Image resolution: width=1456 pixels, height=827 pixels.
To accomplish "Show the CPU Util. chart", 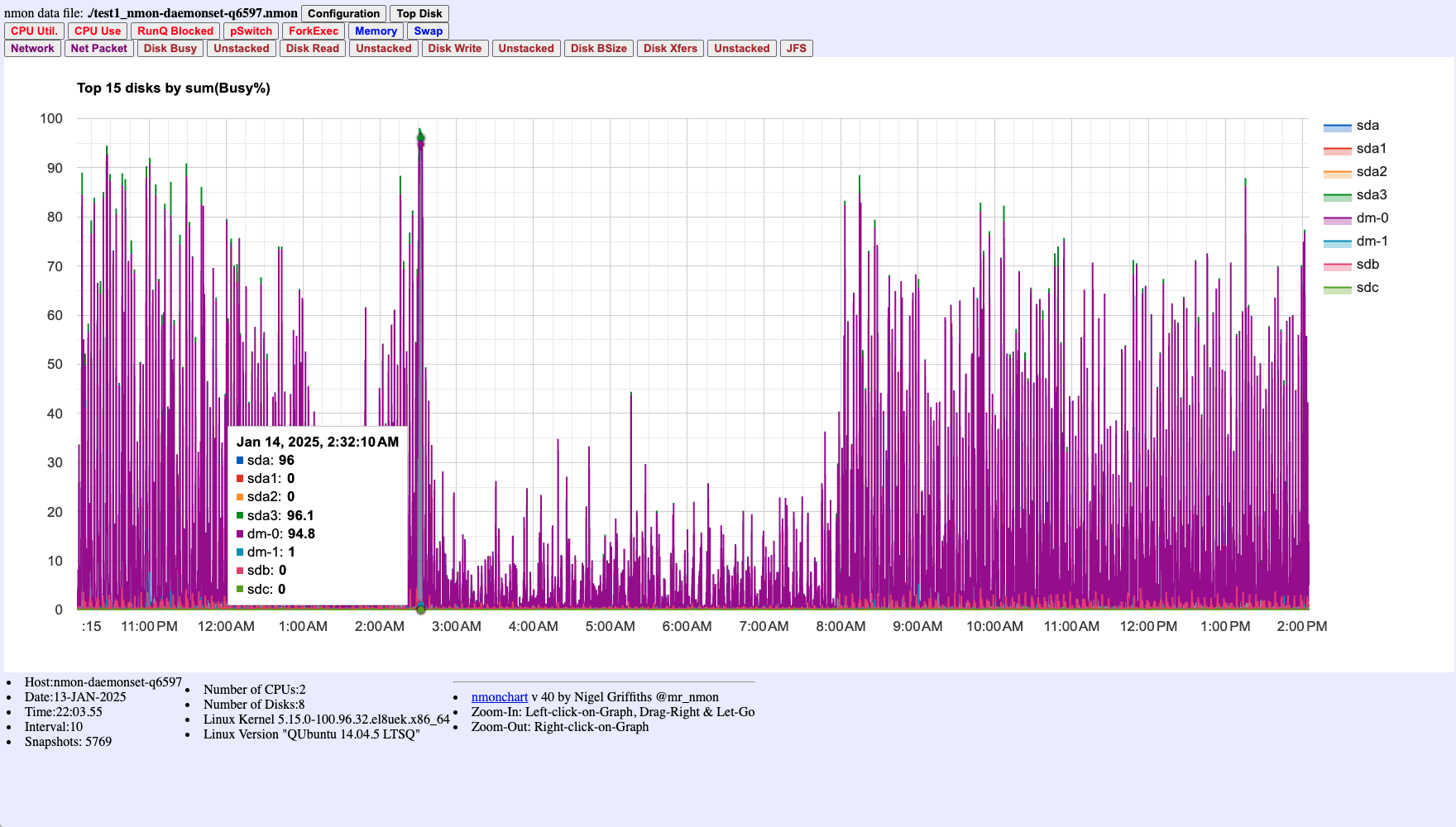I will [x=34, y=31].
